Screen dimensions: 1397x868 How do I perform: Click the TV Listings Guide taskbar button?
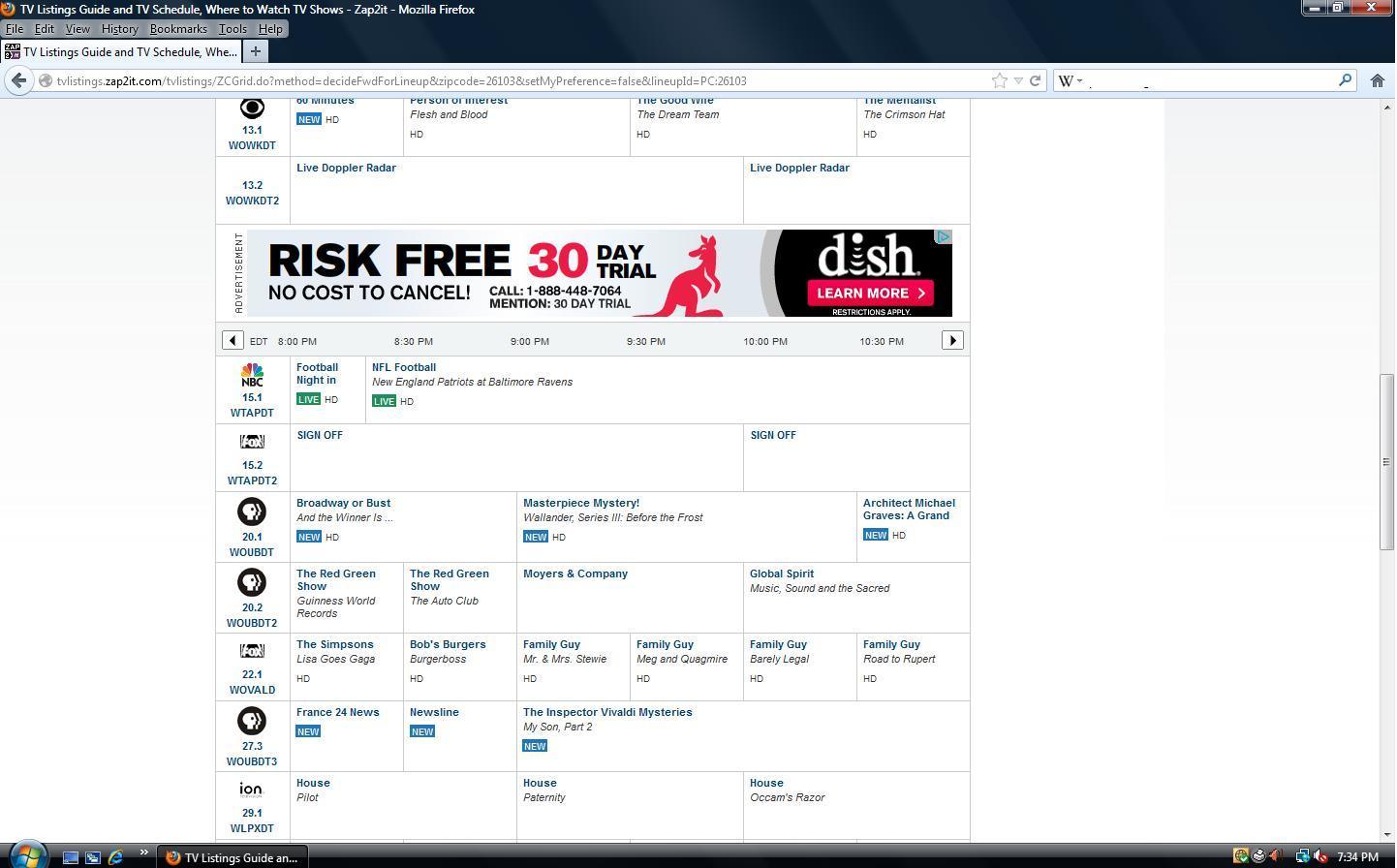pyautogui.click(x=233, y=856)
